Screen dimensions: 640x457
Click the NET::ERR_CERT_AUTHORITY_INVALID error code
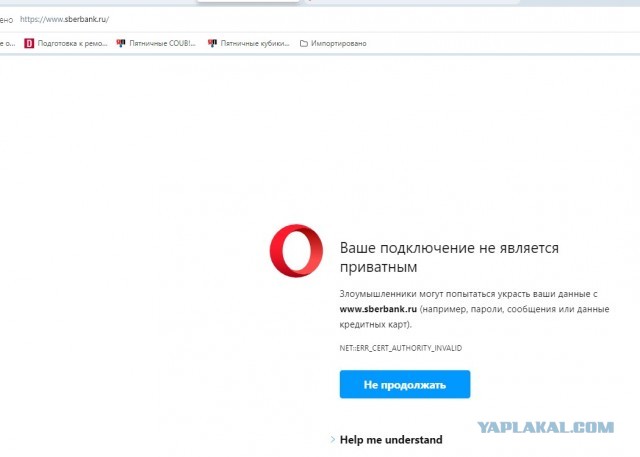[401, 348]
